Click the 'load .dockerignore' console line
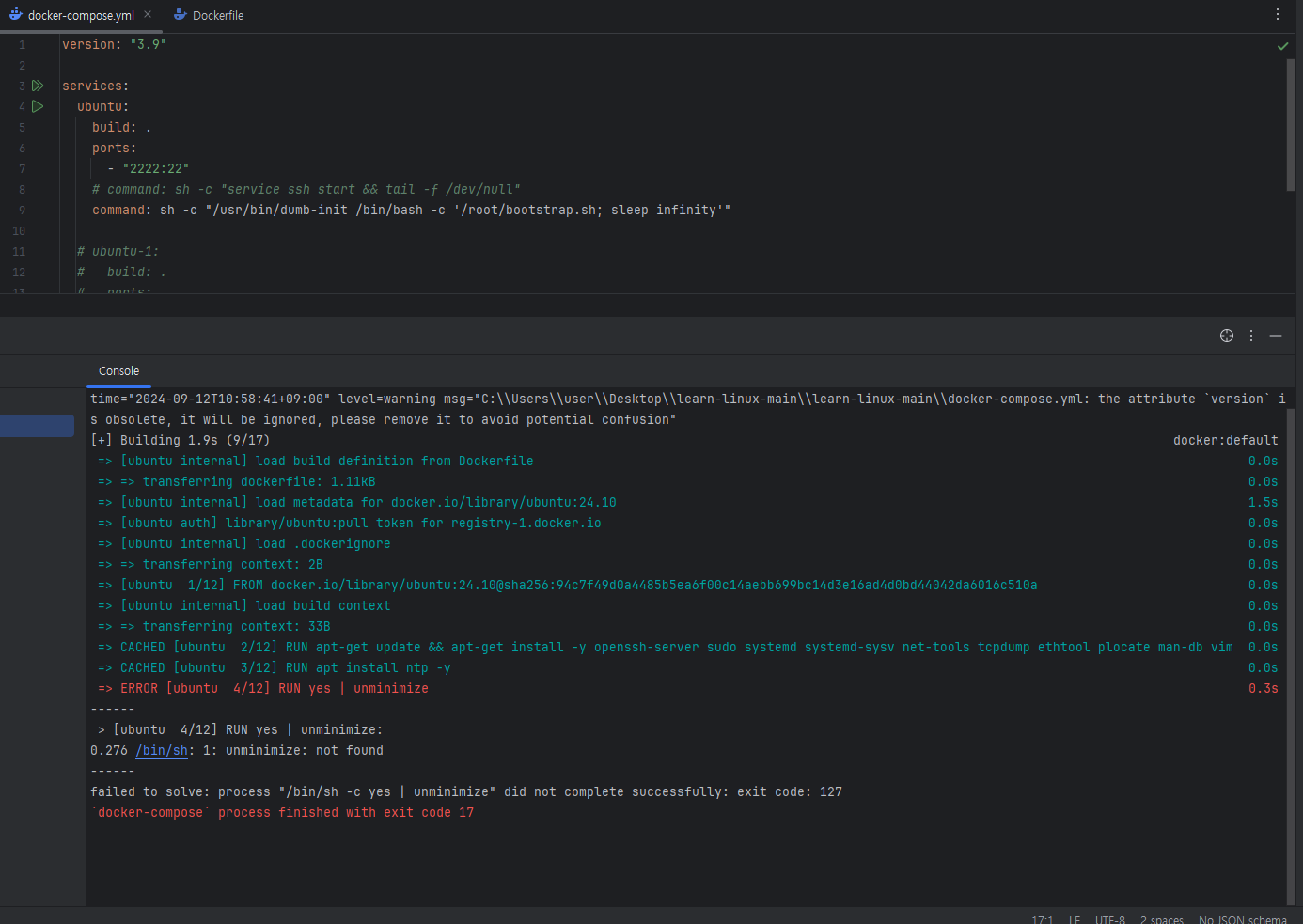Viewport: 1303px width, 924px height. pyautogui.click(x=244, y=543)
